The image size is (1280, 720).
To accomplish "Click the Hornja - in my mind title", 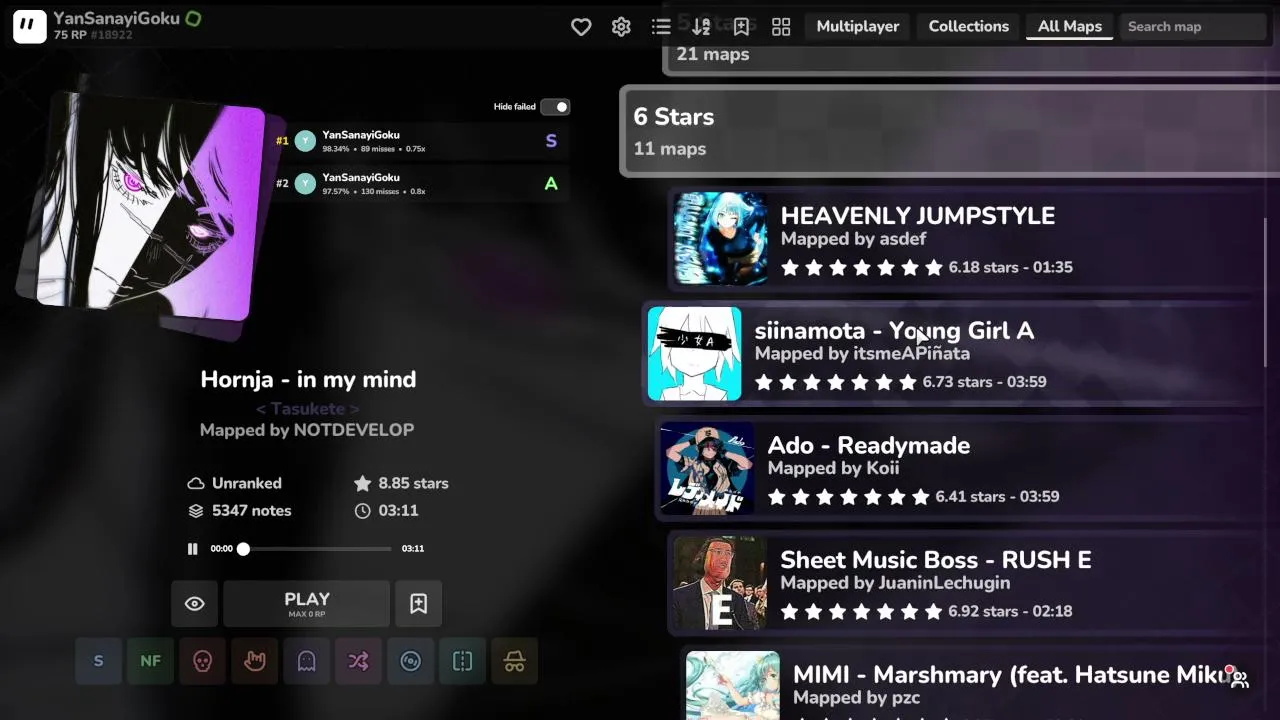I will click(x=308, y=380).
